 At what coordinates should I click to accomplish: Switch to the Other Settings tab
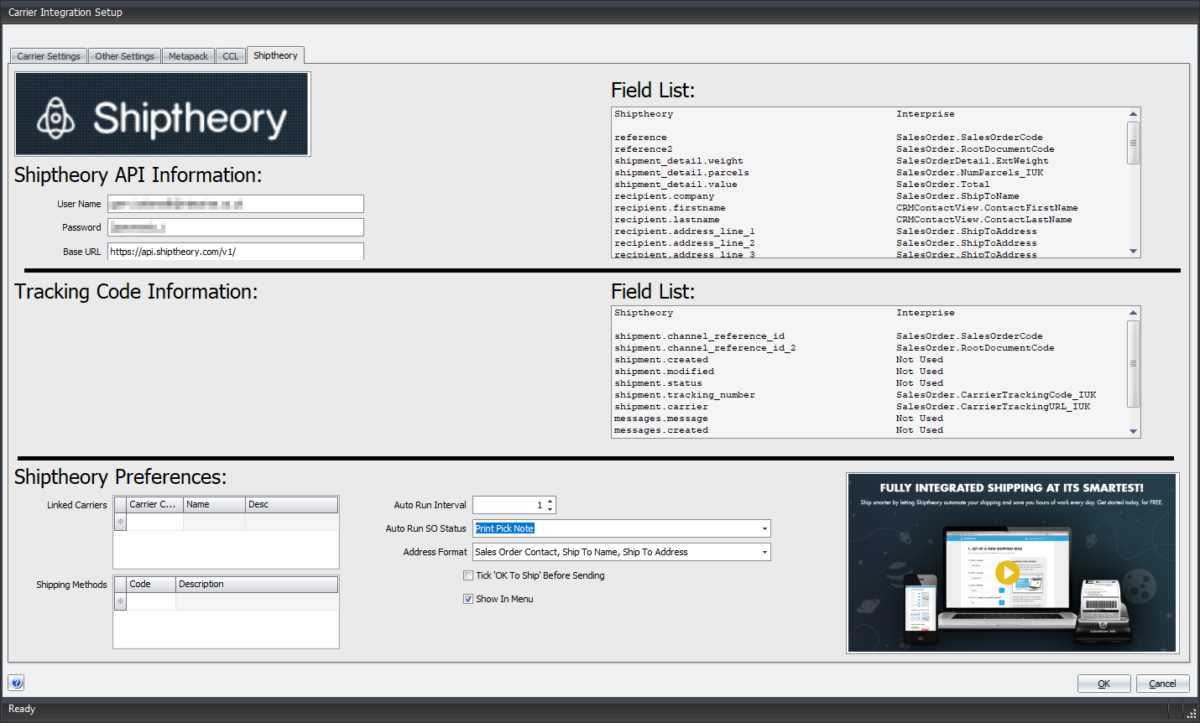coord(124,55)
